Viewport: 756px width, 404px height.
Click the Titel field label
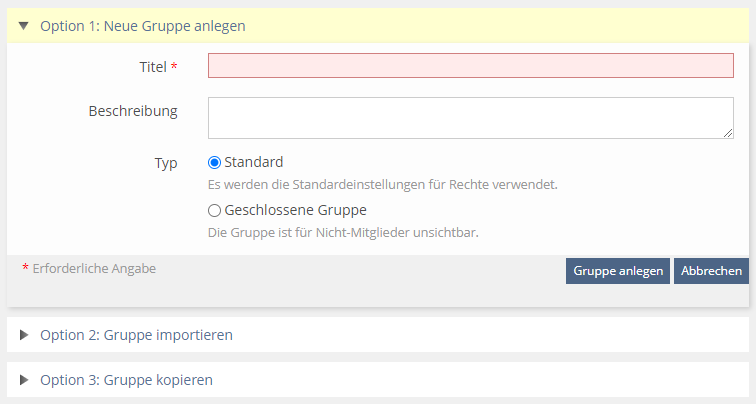click(x=153, y=67)
